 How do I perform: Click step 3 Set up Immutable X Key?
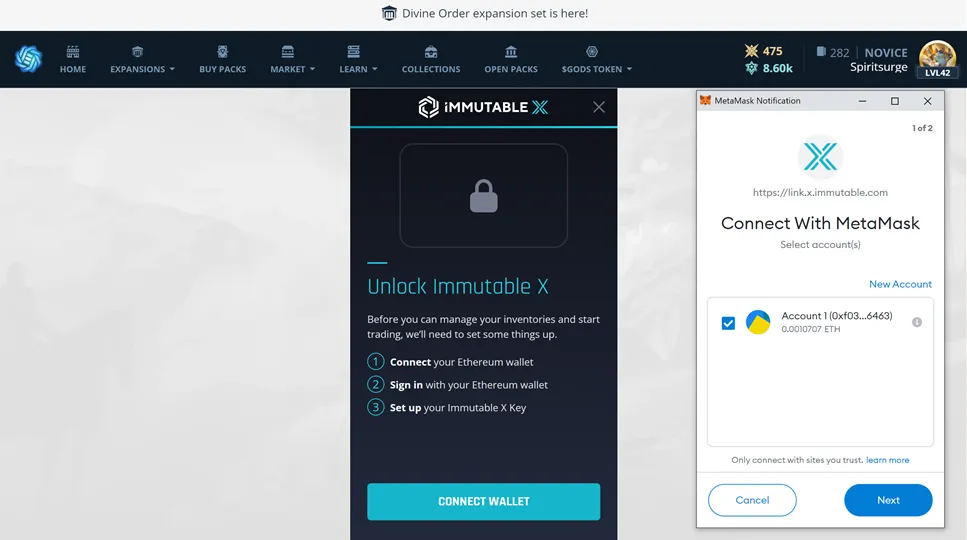446,407
